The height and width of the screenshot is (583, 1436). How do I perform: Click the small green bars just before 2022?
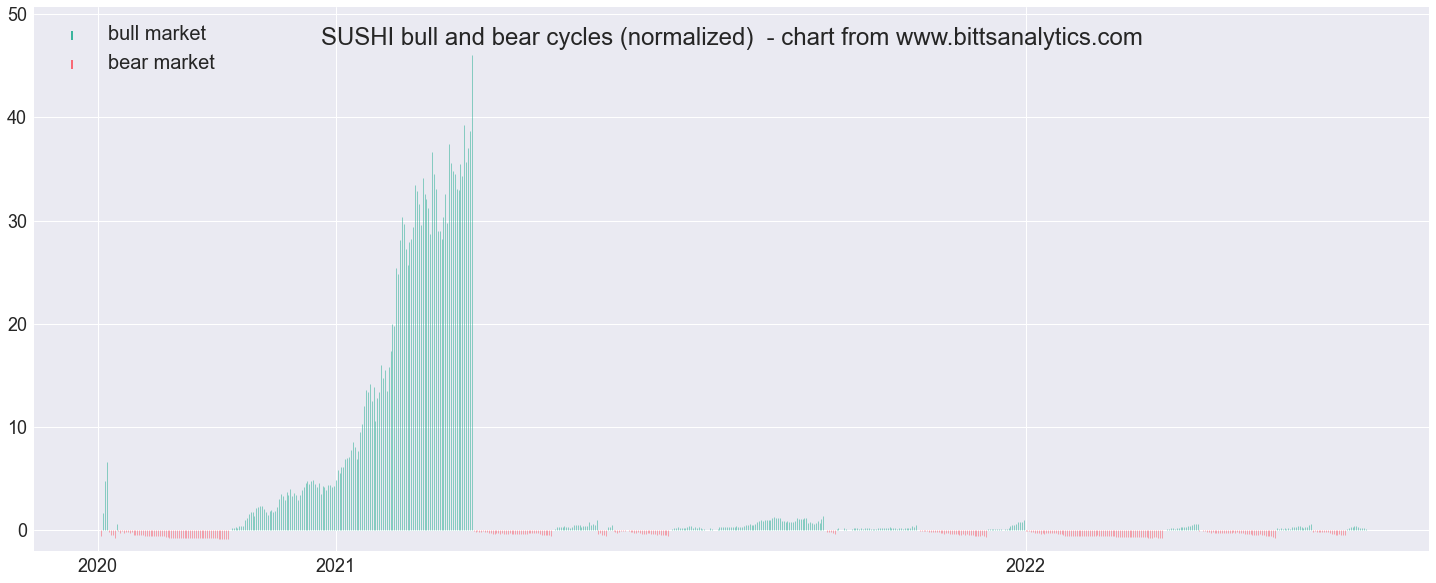pos(1018,526)
